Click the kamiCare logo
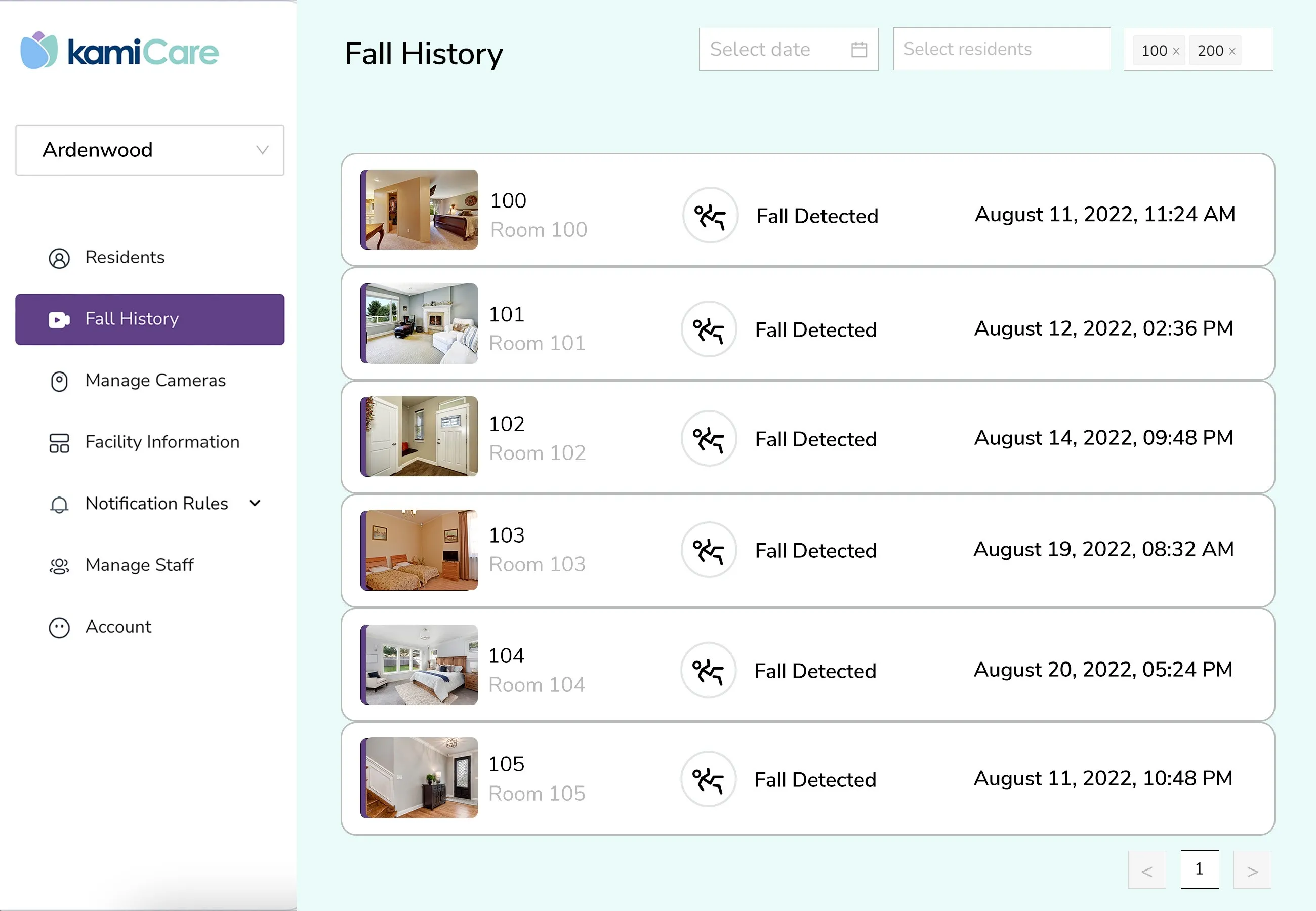This screenshot has width=1316, height=911. [x=119, y=51]
